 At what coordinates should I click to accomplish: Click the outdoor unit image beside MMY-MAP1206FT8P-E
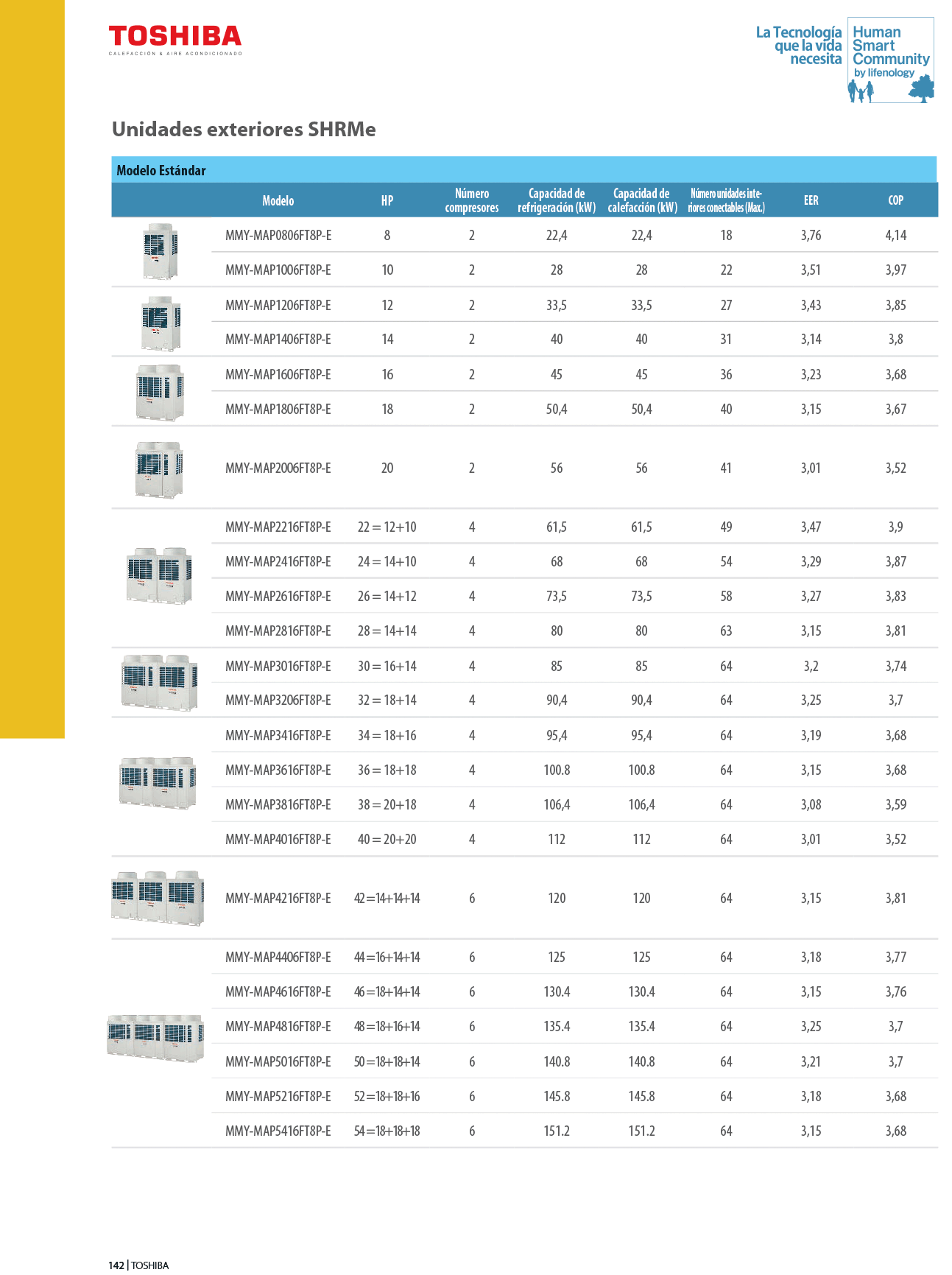161,323
